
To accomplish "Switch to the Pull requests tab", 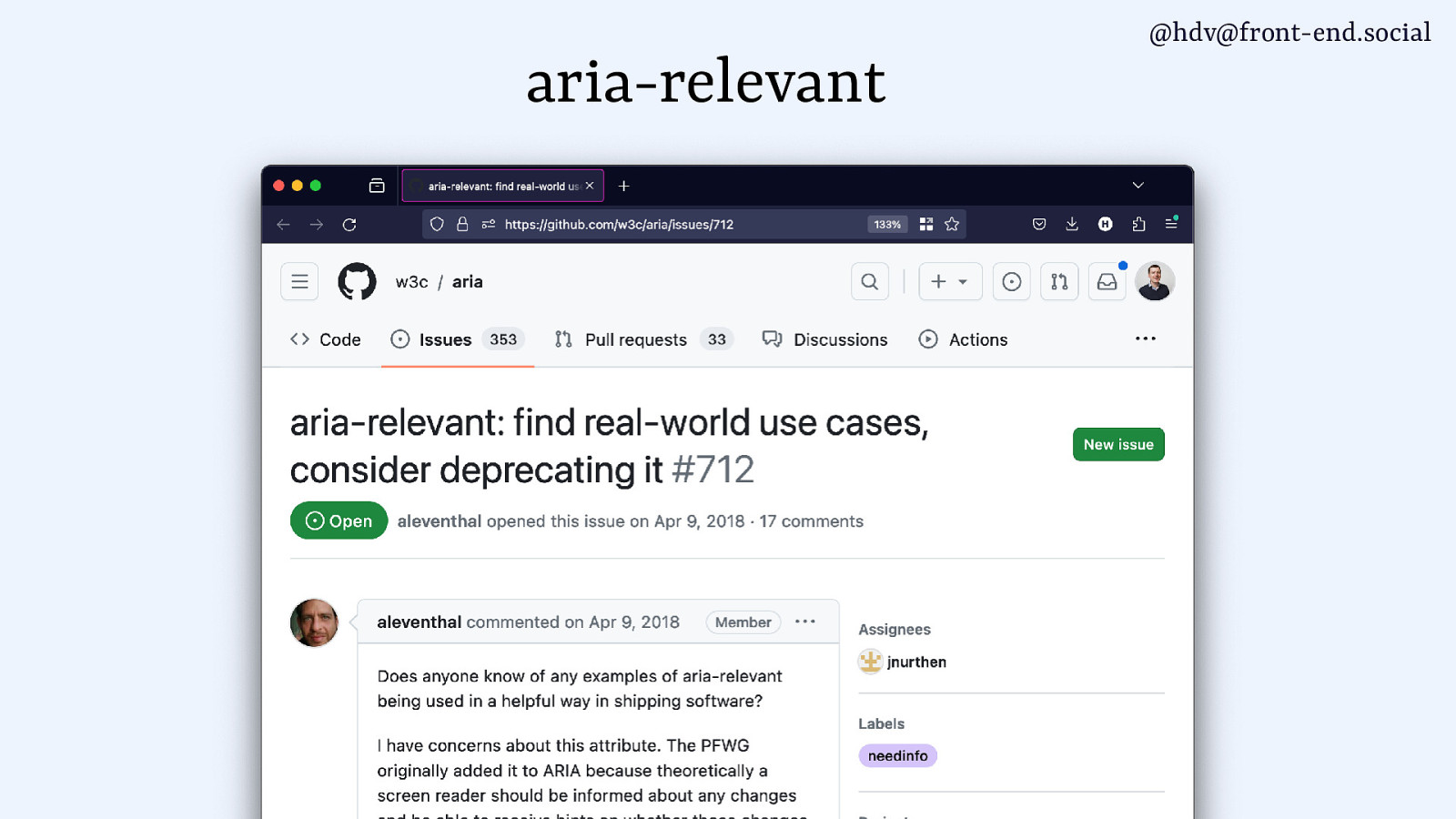I will [643, 339].
